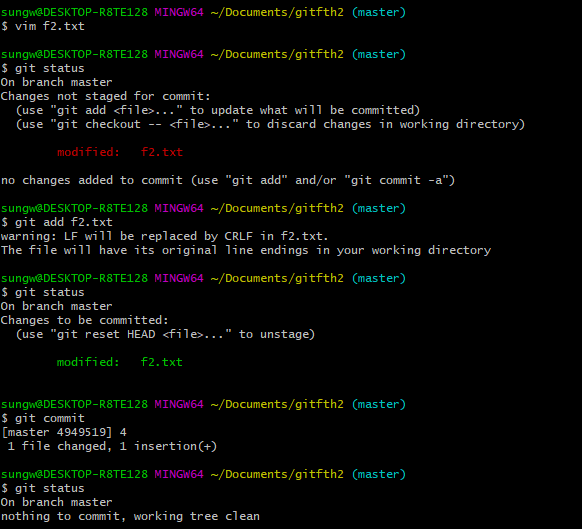The height and width of the screenshot is (529, 582).
Task: Click "$ git status" above "Changes to be committed"
Action: [x=43, y=292]
